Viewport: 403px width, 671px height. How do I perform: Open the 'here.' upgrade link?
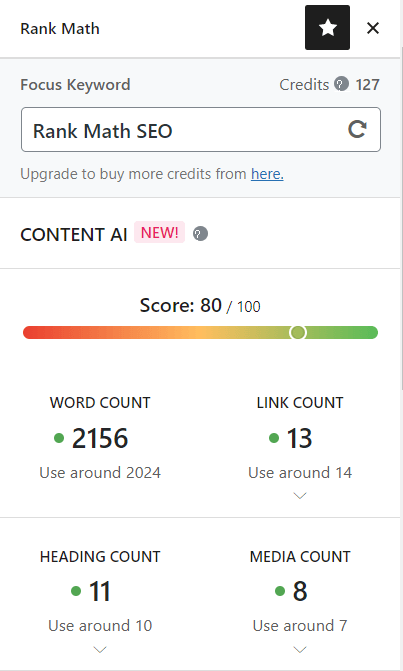tap(267, 174)
